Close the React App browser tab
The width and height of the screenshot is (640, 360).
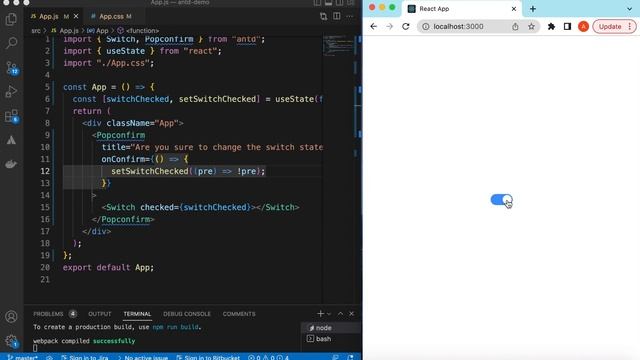[514, 9]
